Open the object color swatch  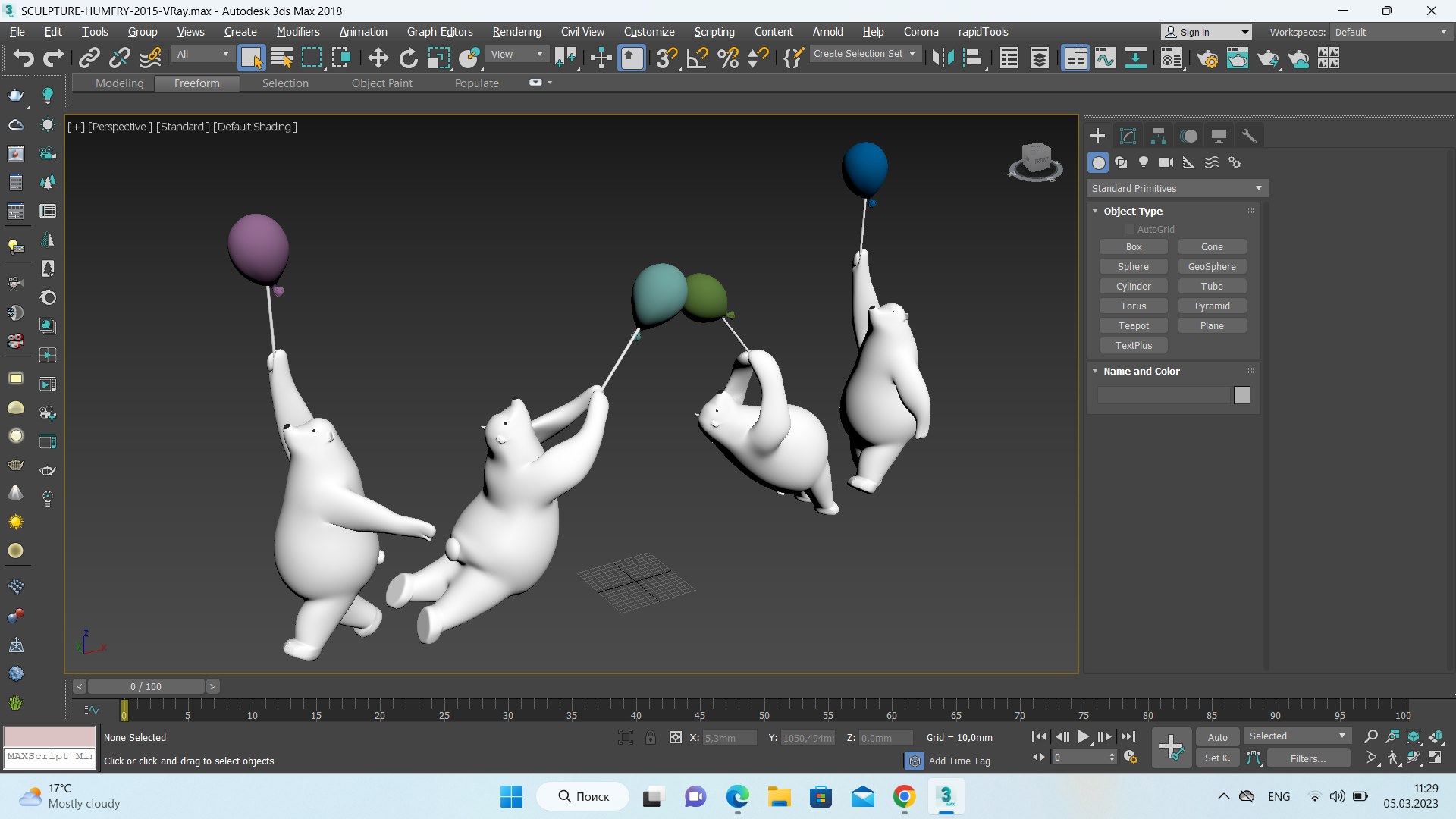[1241, 395]
